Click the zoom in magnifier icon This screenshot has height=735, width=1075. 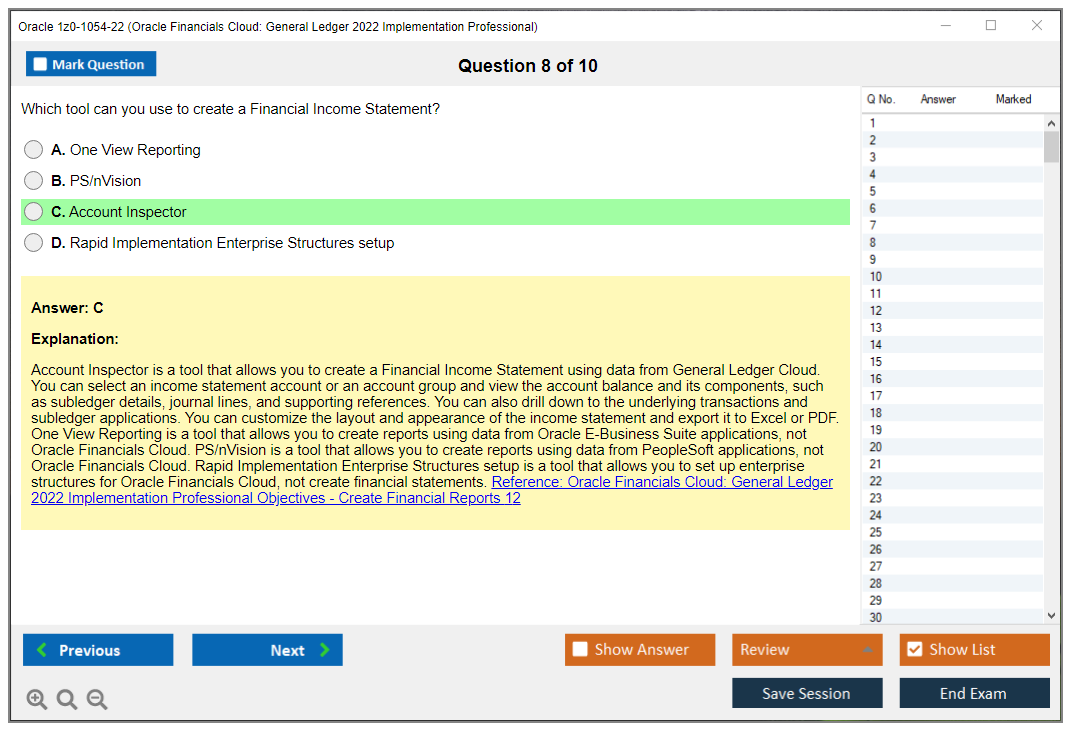pyautogui.click(x=37, y=699)
